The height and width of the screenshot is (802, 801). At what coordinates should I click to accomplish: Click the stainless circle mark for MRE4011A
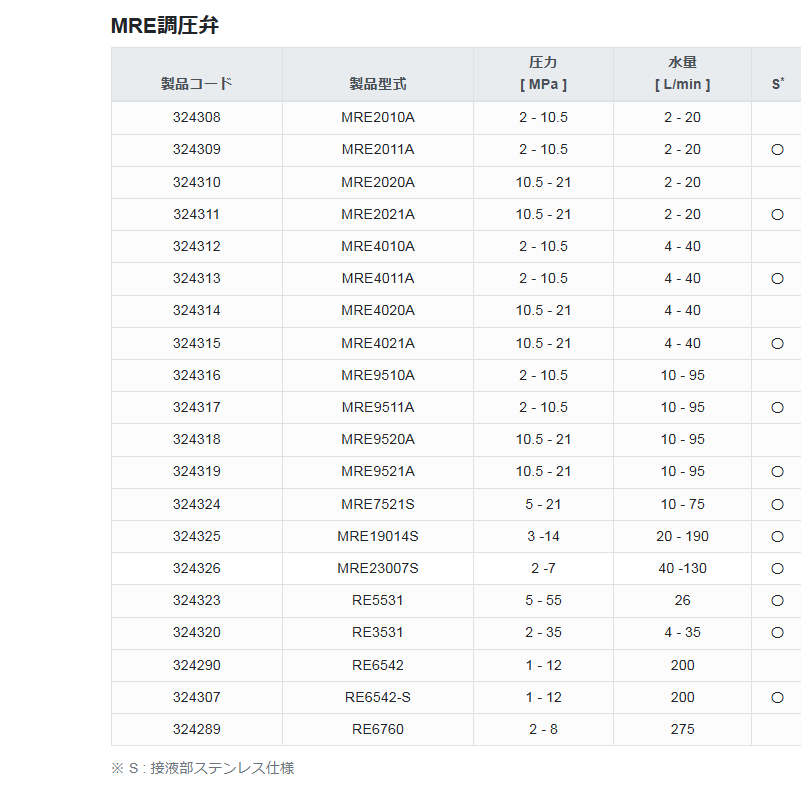(x=777, y=279)
